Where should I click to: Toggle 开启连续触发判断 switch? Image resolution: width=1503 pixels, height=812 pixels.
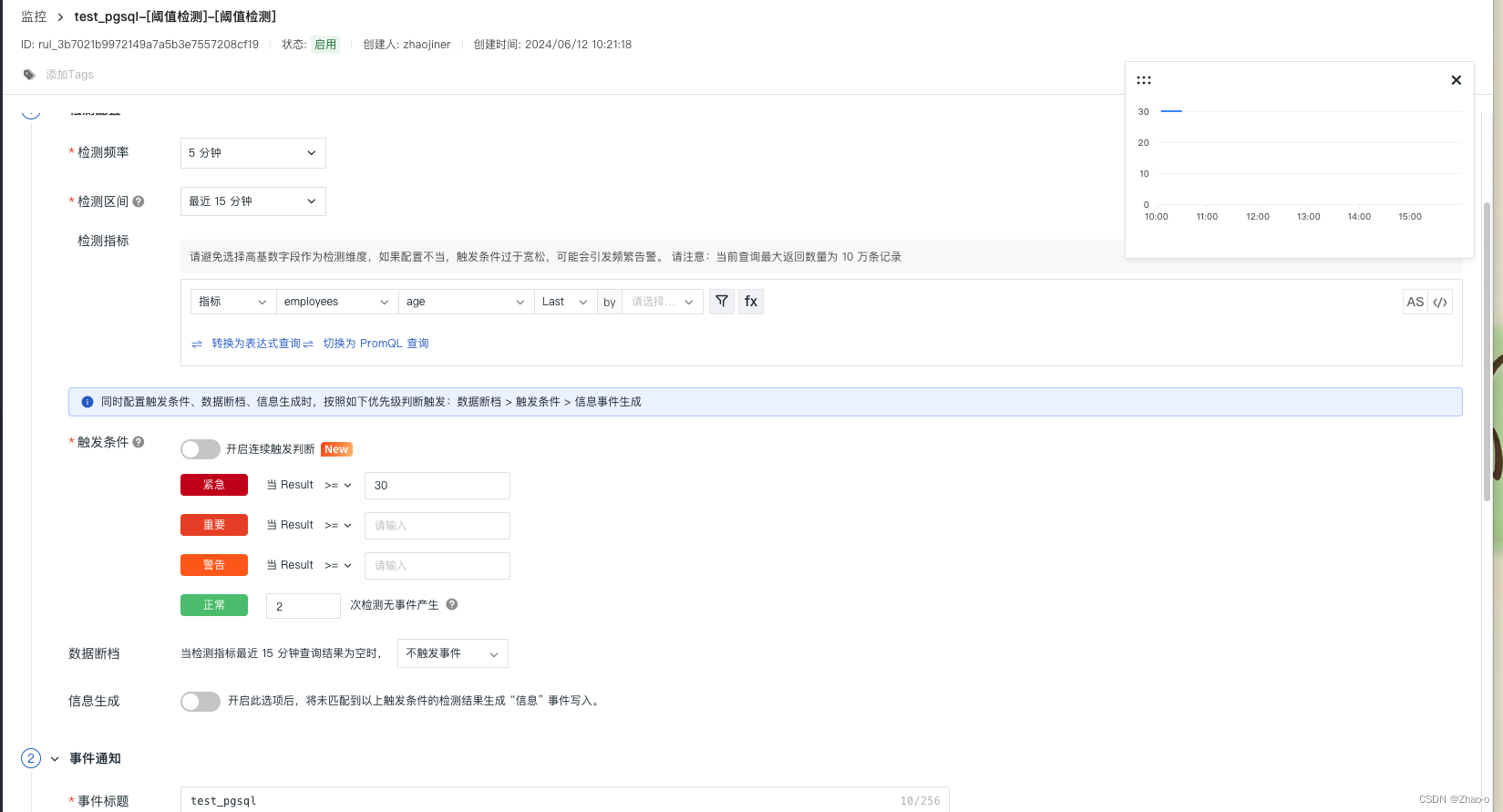[x=201, y=449]
